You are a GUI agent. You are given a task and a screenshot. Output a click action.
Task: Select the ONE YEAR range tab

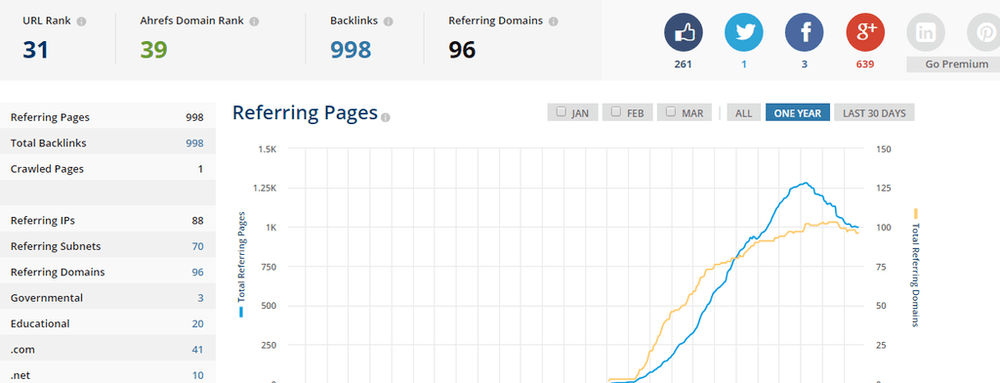pyautogui.click(x=798, y=113)
